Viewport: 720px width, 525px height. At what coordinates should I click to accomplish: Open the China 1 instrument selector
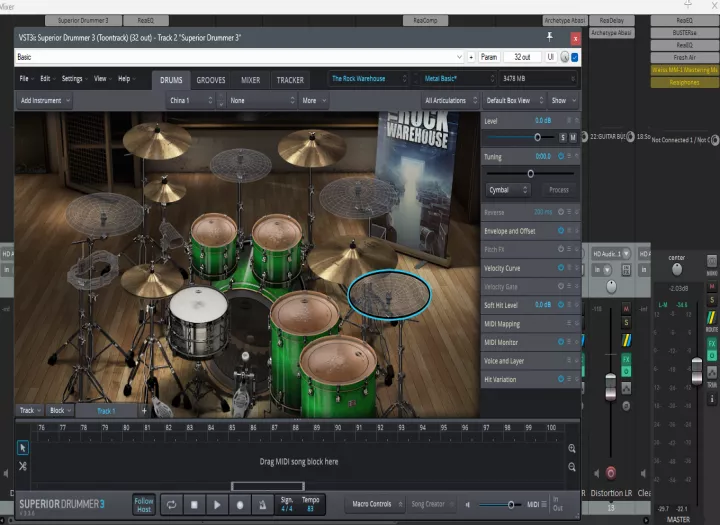tap(191, 101)
